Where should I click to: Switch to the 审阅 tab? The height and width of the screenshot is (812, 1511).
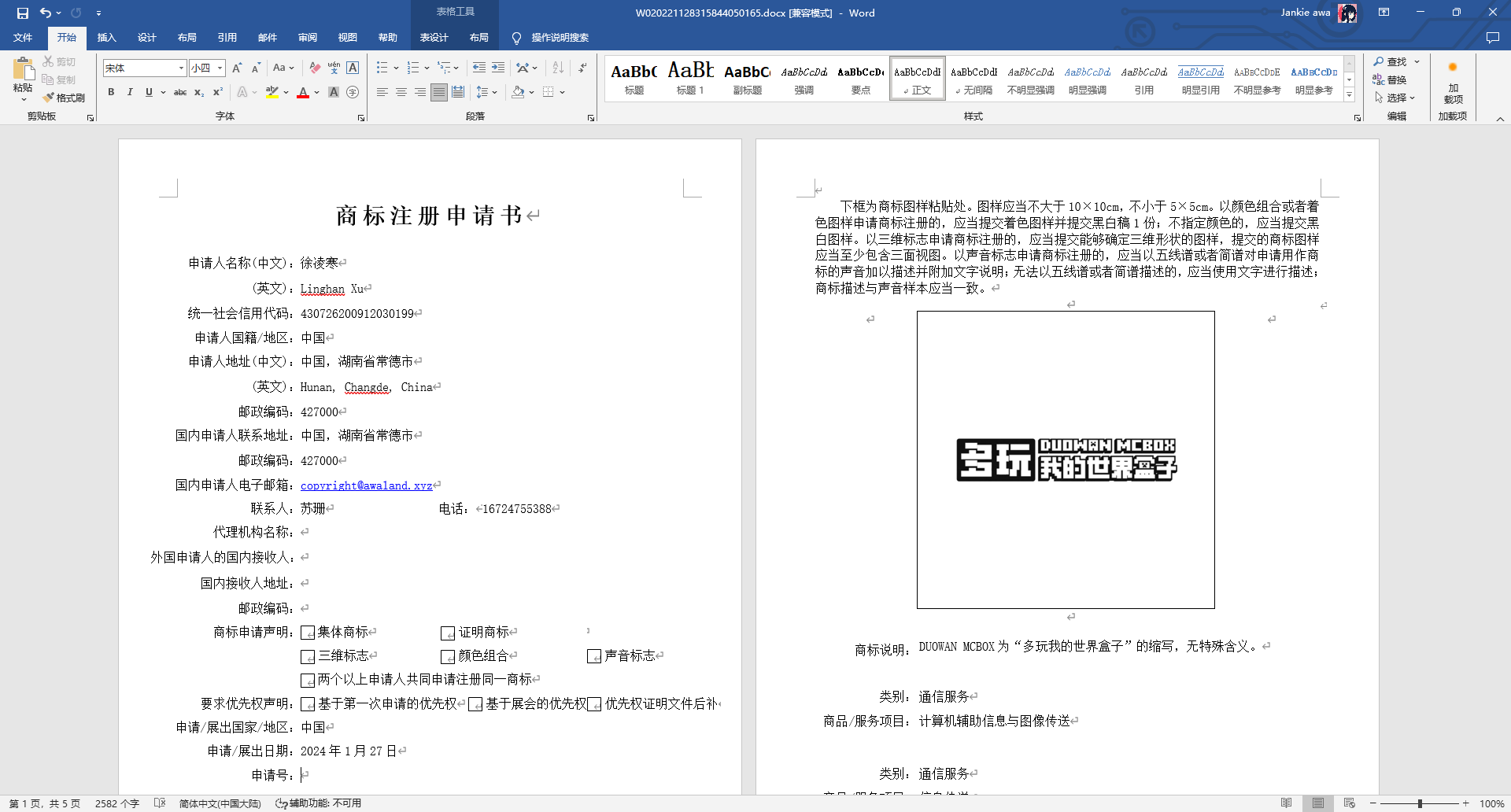click(x=307, y=38)
